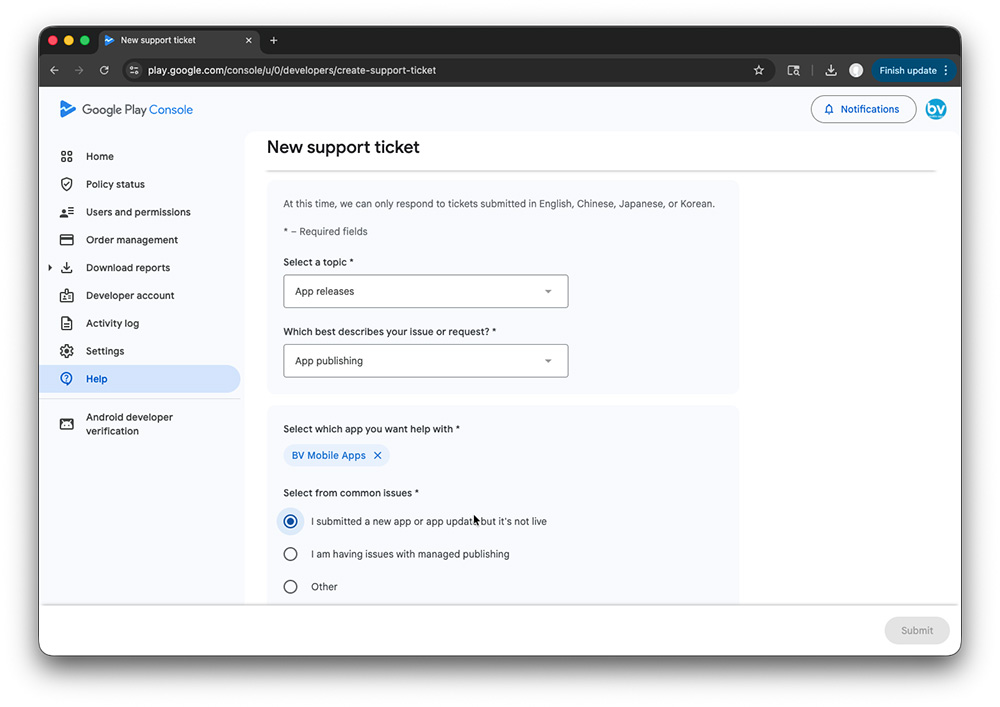Bookmark this page with the star icon
Image resolution: width=1000 pixels, height=707 pixels.
758,70
